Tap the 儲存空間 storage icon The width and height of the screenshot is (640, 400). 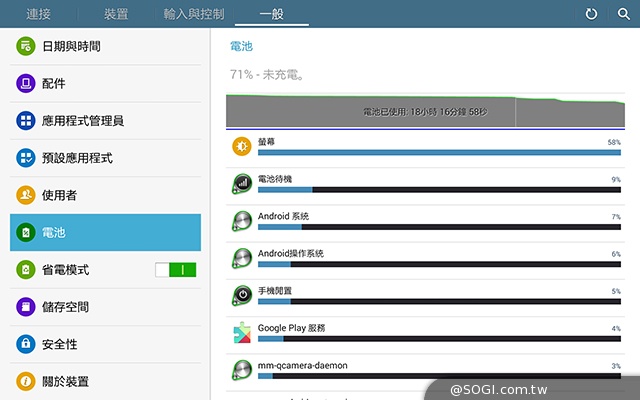tap(26, 307)
